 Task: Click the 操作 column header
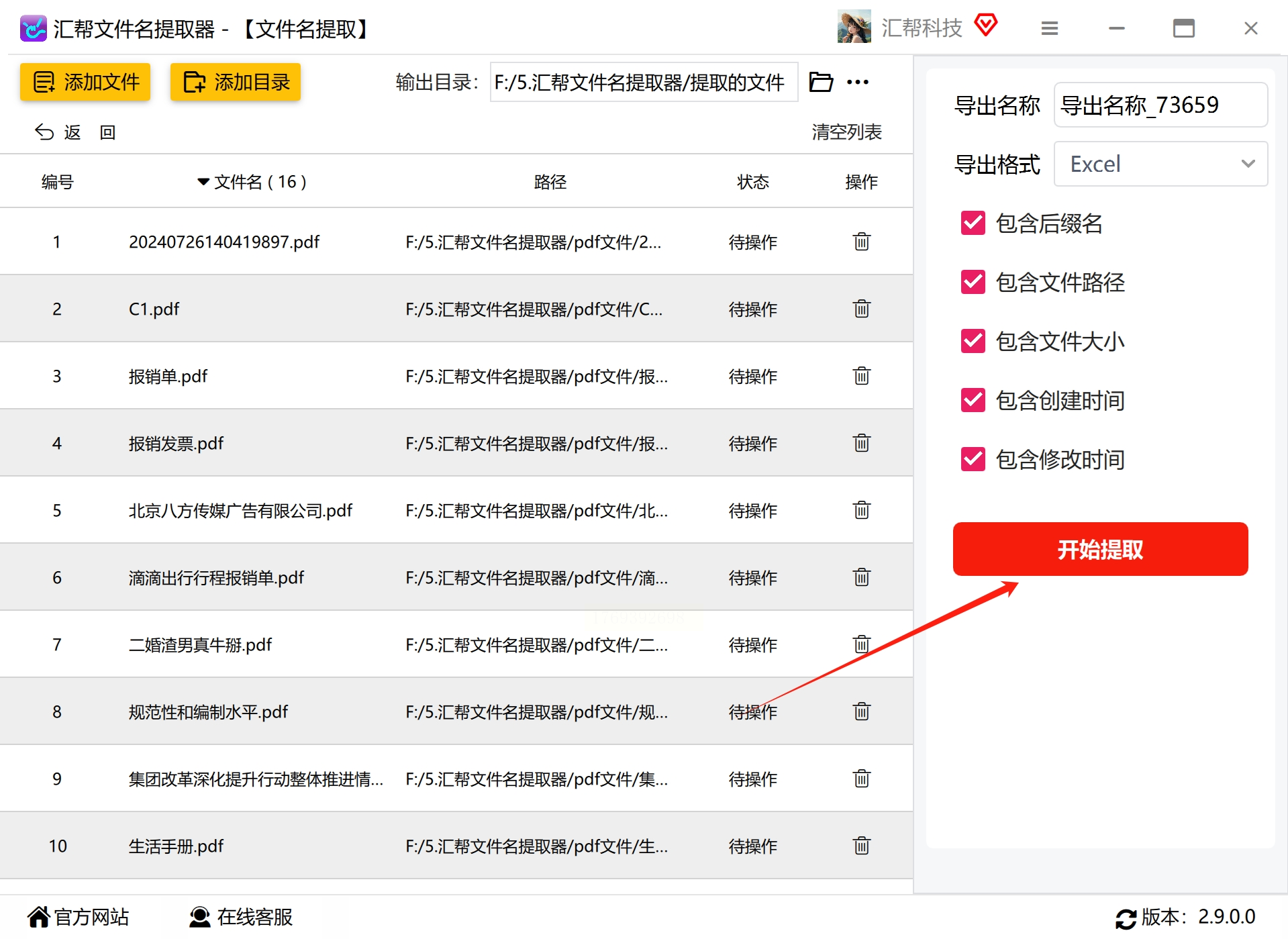coord(862,182)
